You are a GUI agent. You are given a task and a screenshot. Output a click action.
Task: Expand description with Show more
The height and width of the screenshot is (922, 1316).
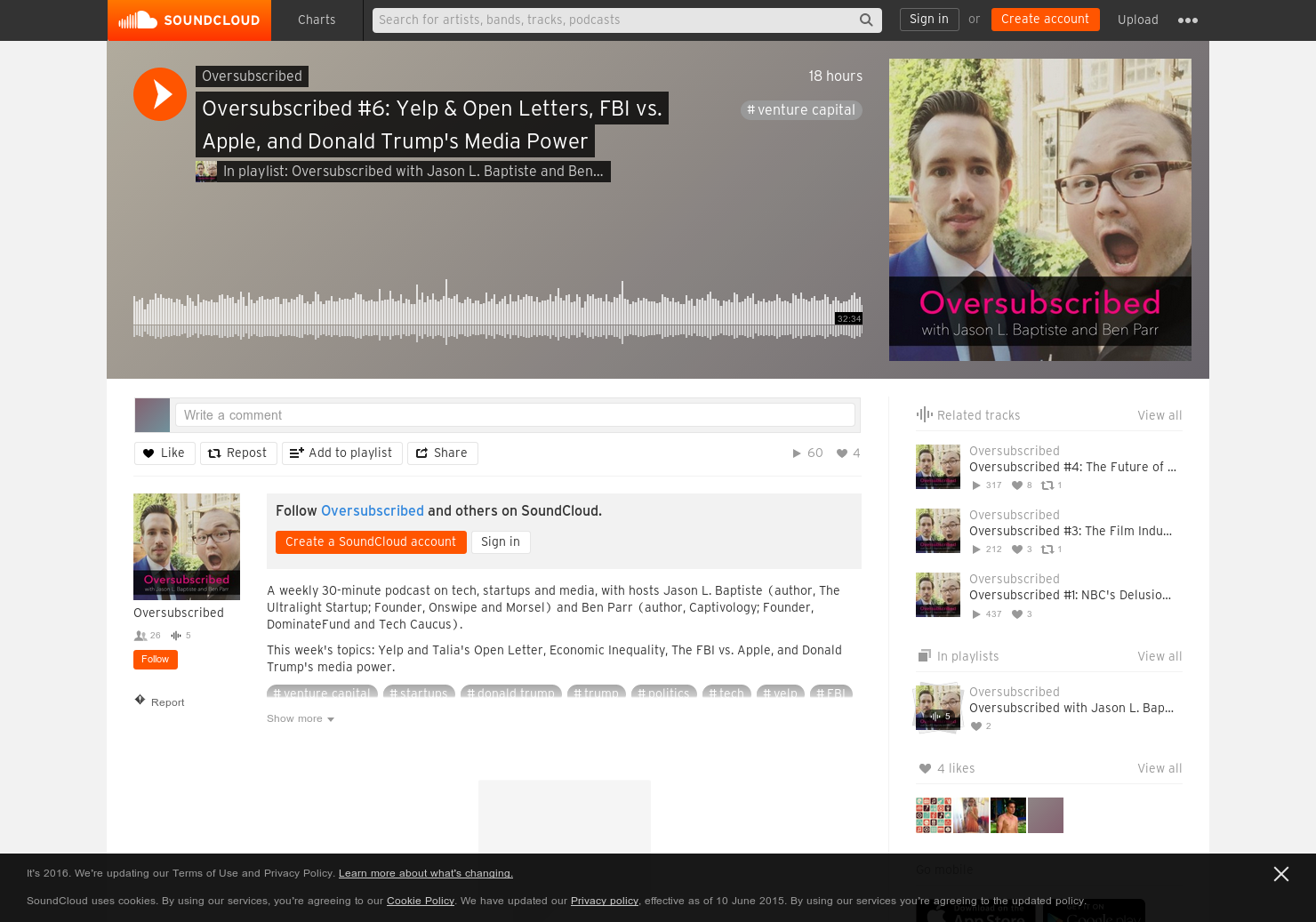click(x=301, y=718)
